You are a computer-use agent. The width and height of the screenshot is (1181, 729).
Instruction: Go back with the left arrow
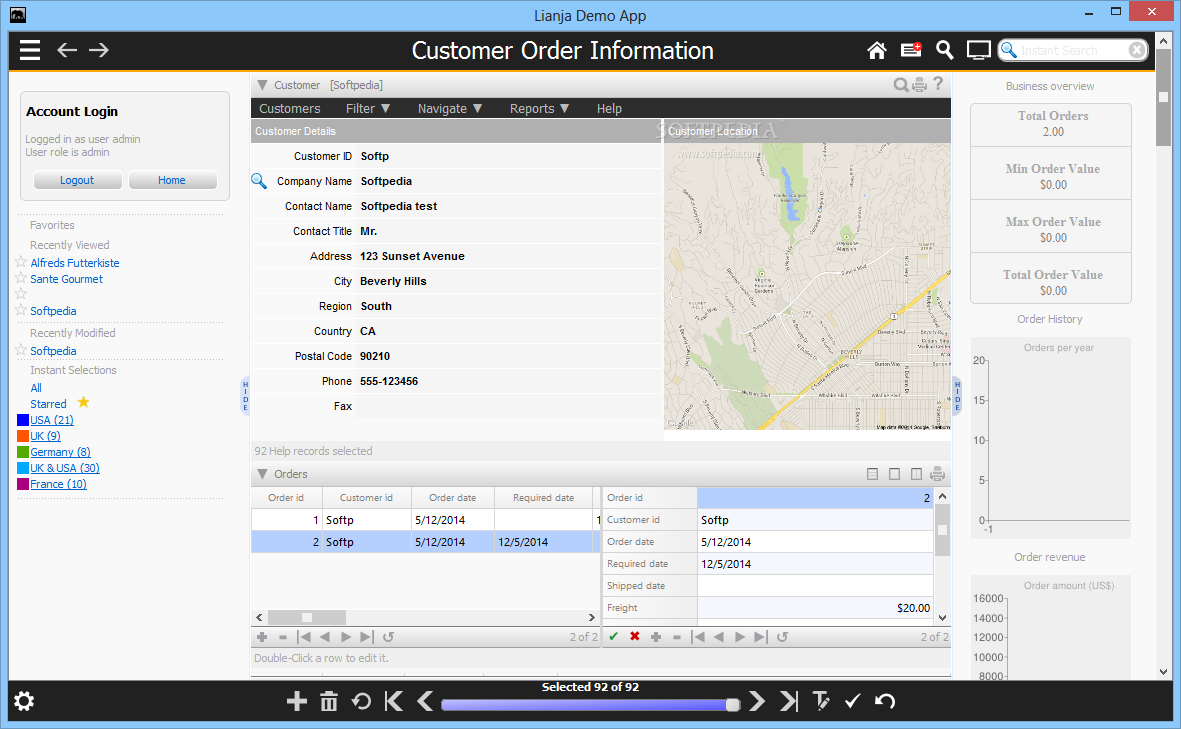coord(67,50)
